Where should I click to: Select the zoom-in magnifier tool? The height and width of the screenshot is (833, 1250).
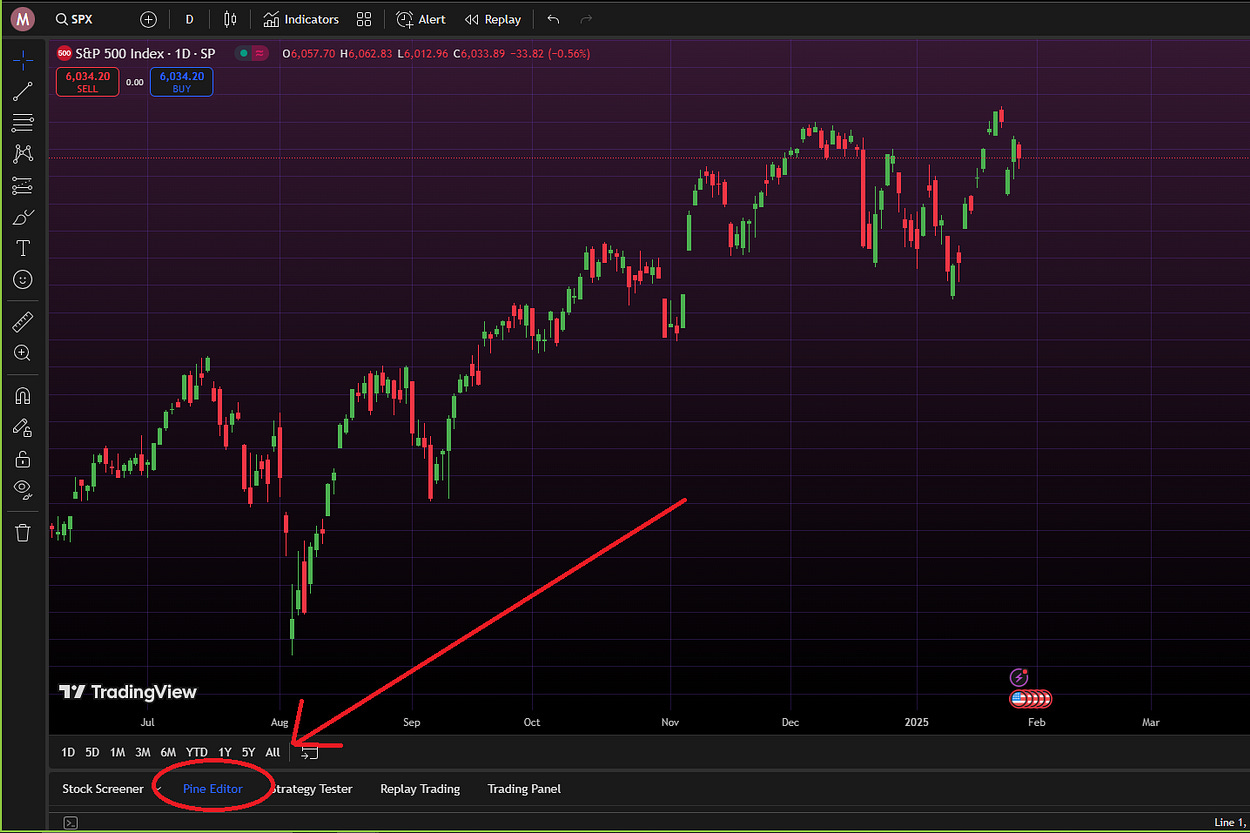(22, 353)
